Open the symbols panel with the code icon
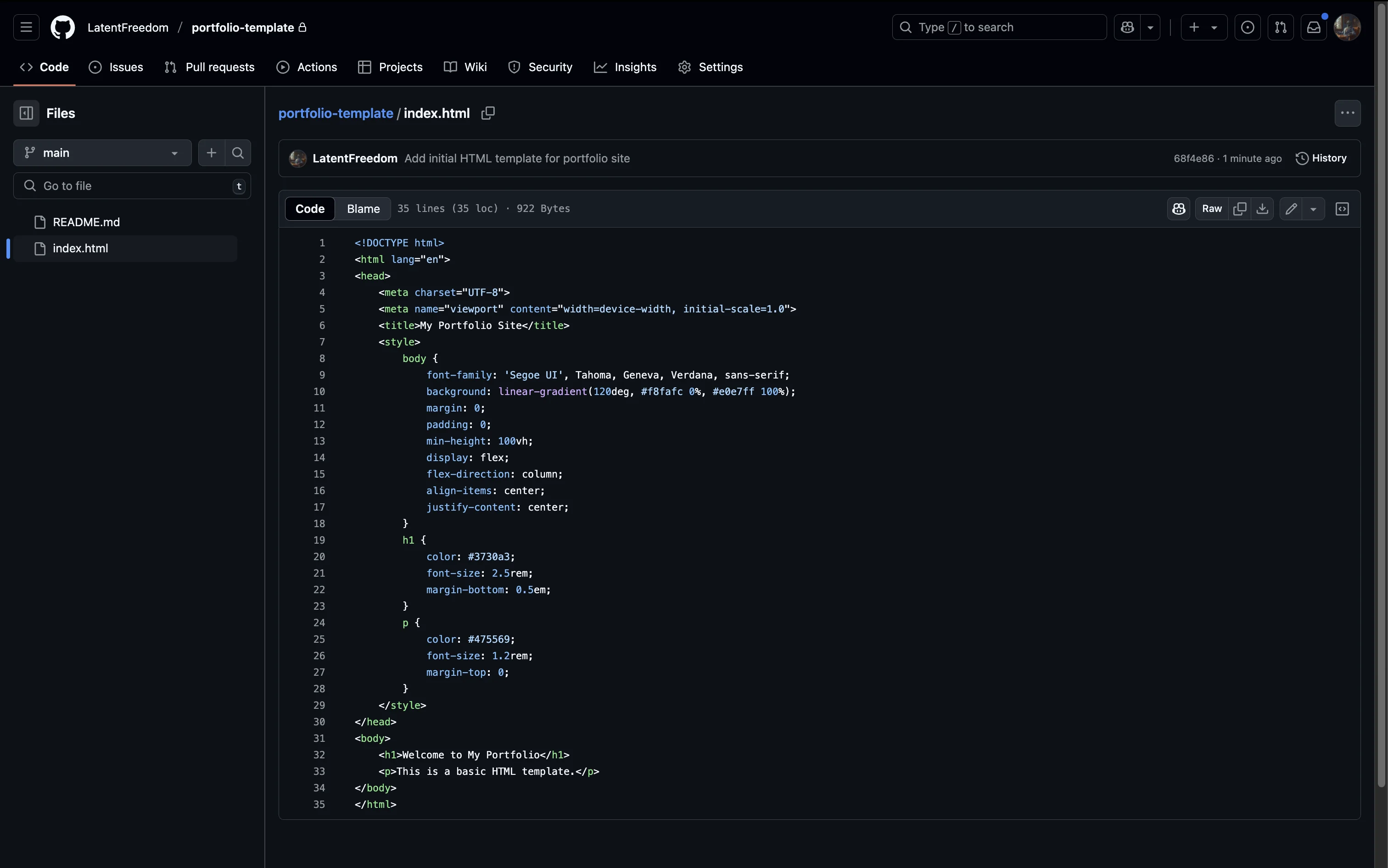 pos(1342,208)
